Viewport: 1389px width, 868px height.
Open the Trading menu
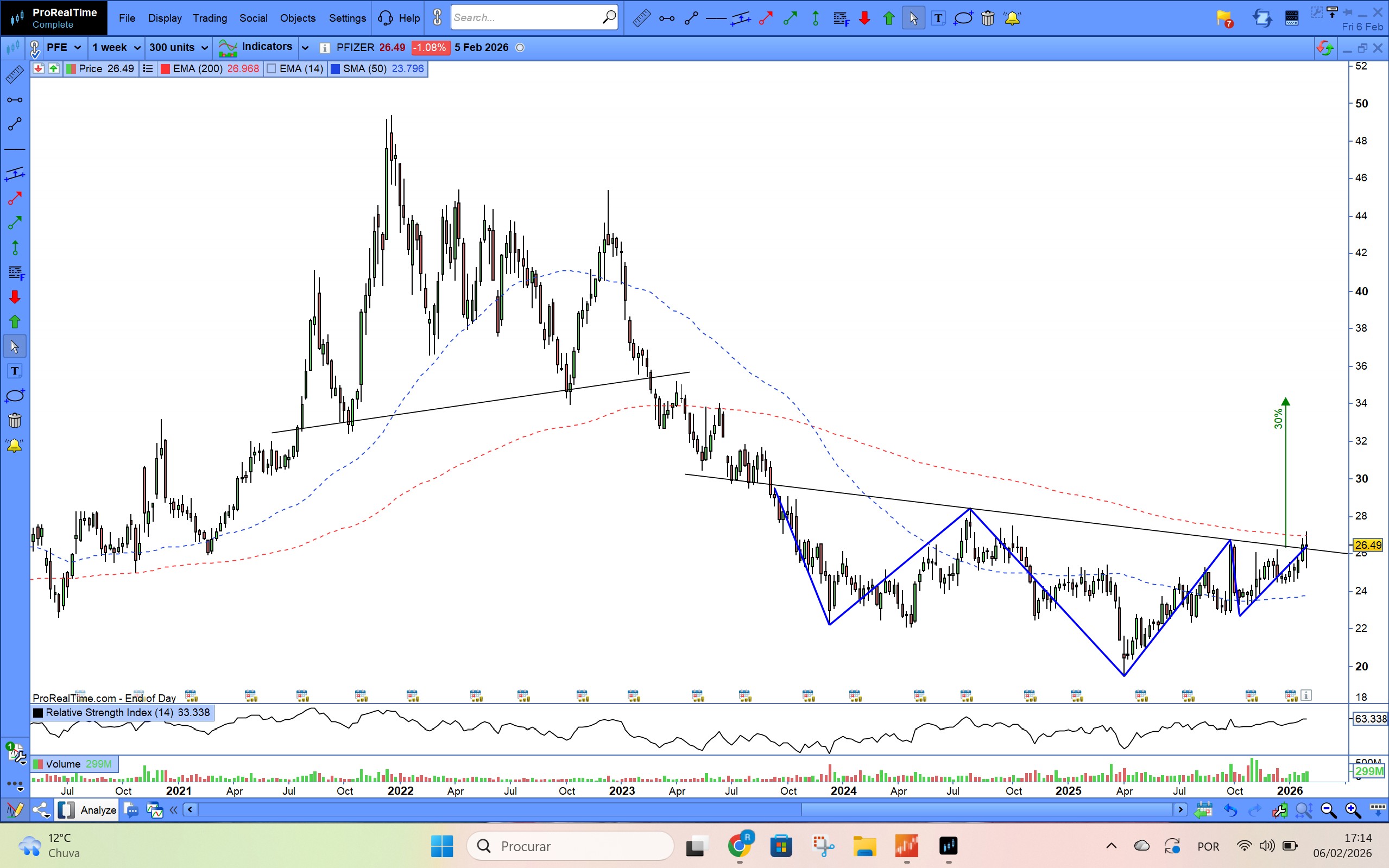pyautogui.click(x=210, y=18)
